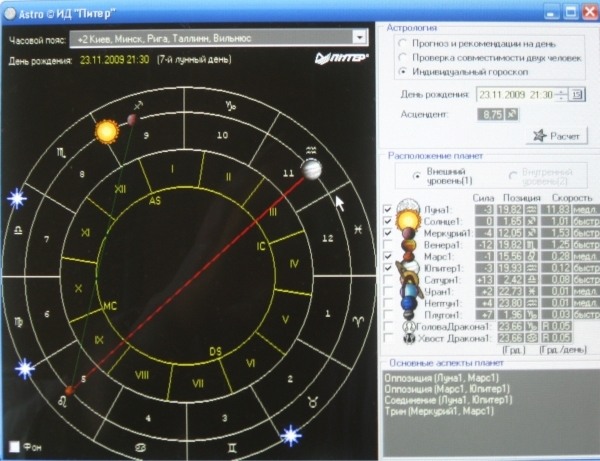Viewport: 600px width, 461px height.
Task: Select the daily forecast and recommendations option
Action: click(402, 43)
